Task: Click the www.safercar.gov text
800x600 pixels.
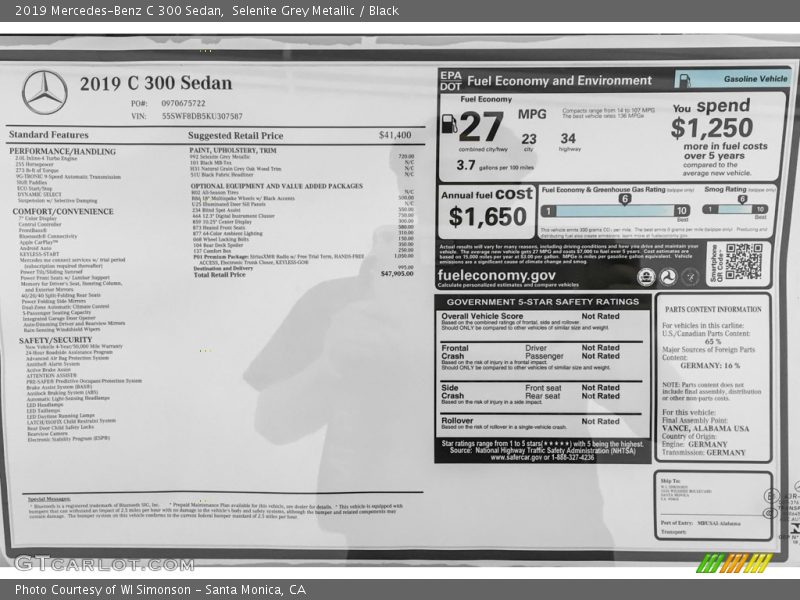Action: pos(515,458)
